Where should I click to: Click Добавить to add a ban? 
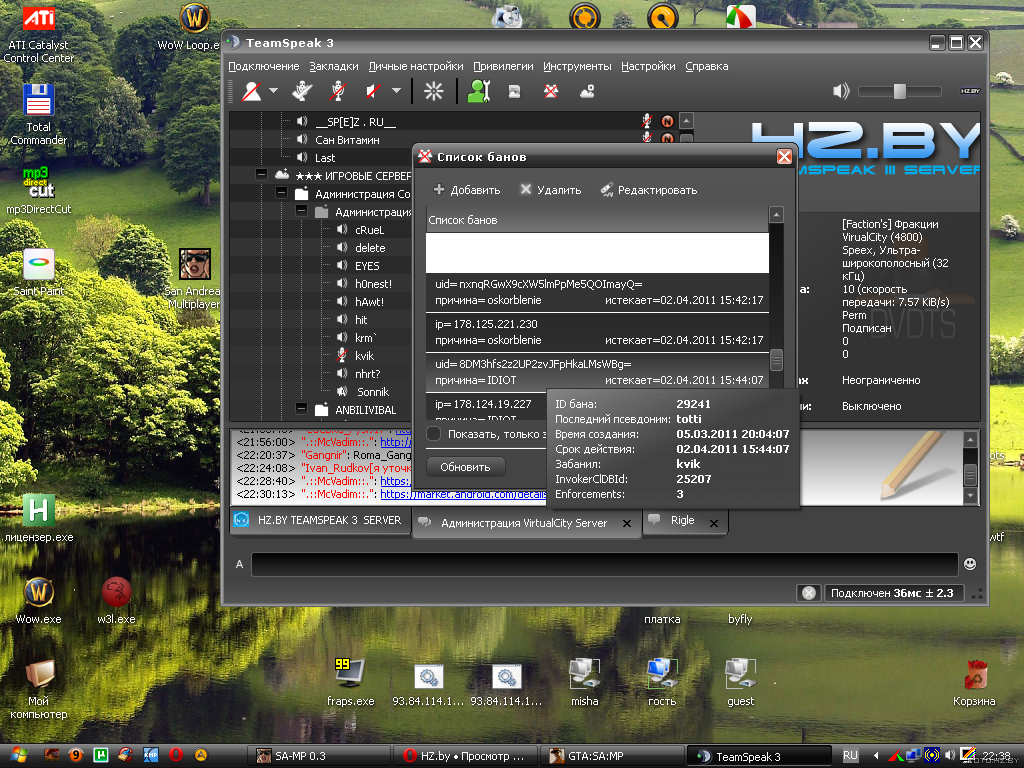(x=466, y=190)
